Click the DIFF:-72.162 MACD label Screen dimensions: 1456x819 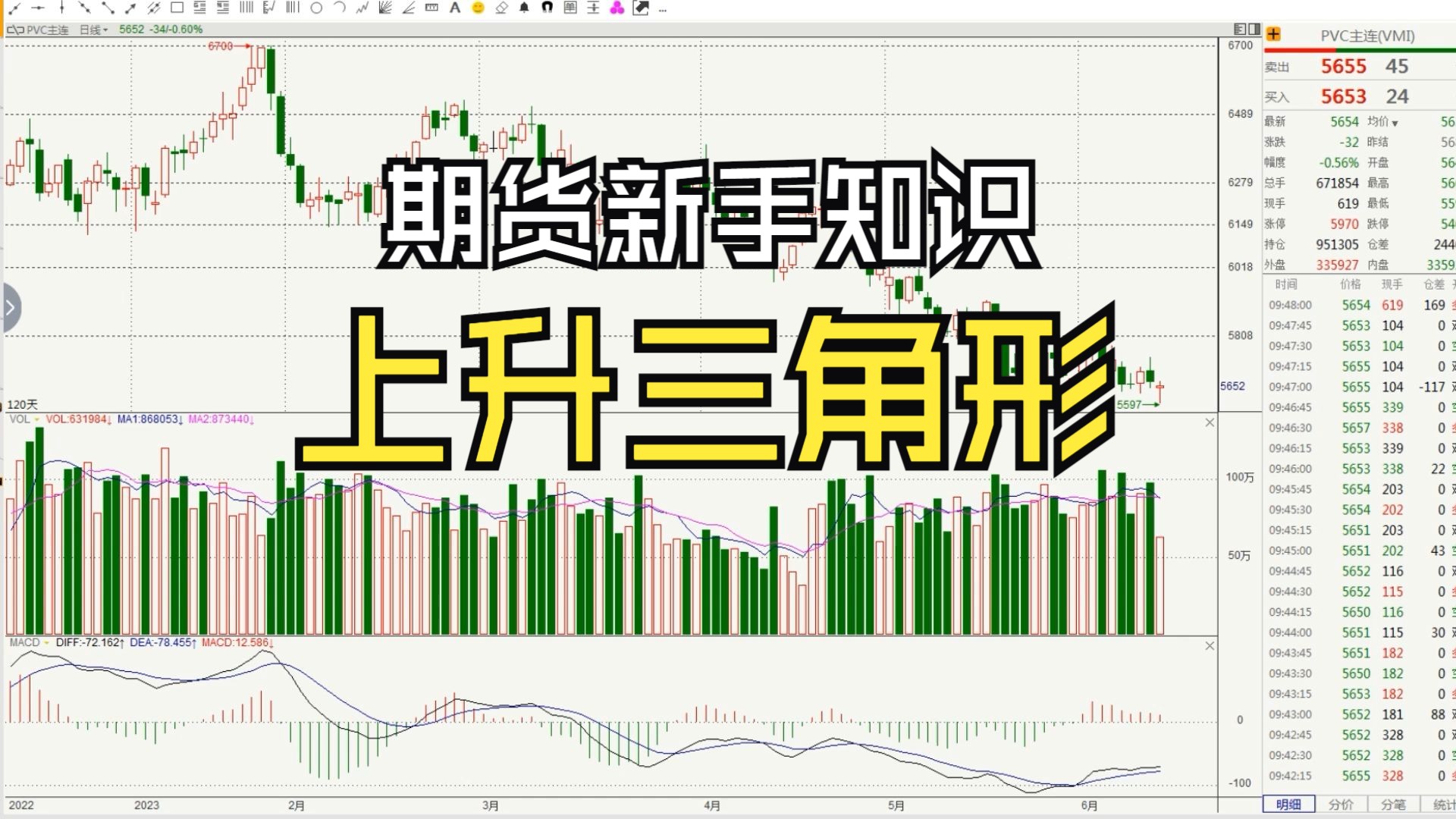tap(90, 642)
